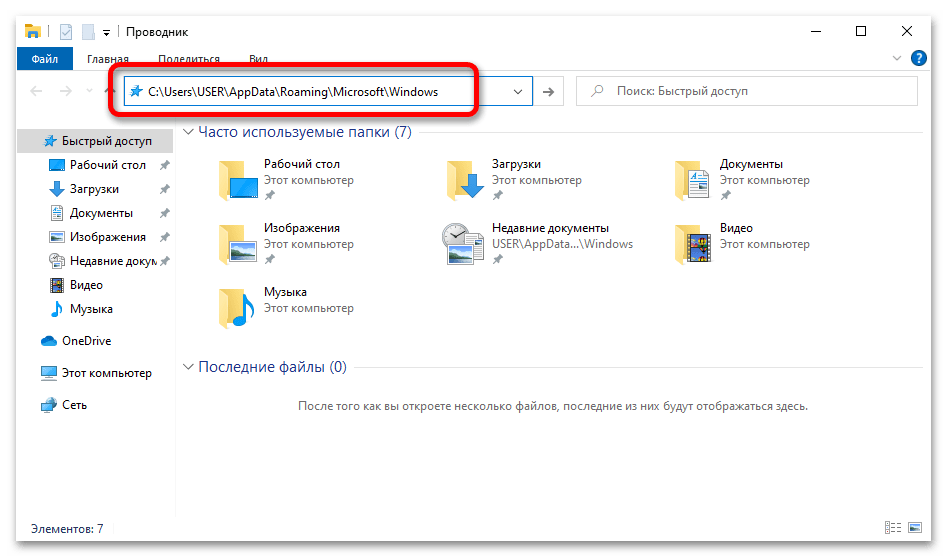Select Рабочий стол in navigation pane

point(97,165)
